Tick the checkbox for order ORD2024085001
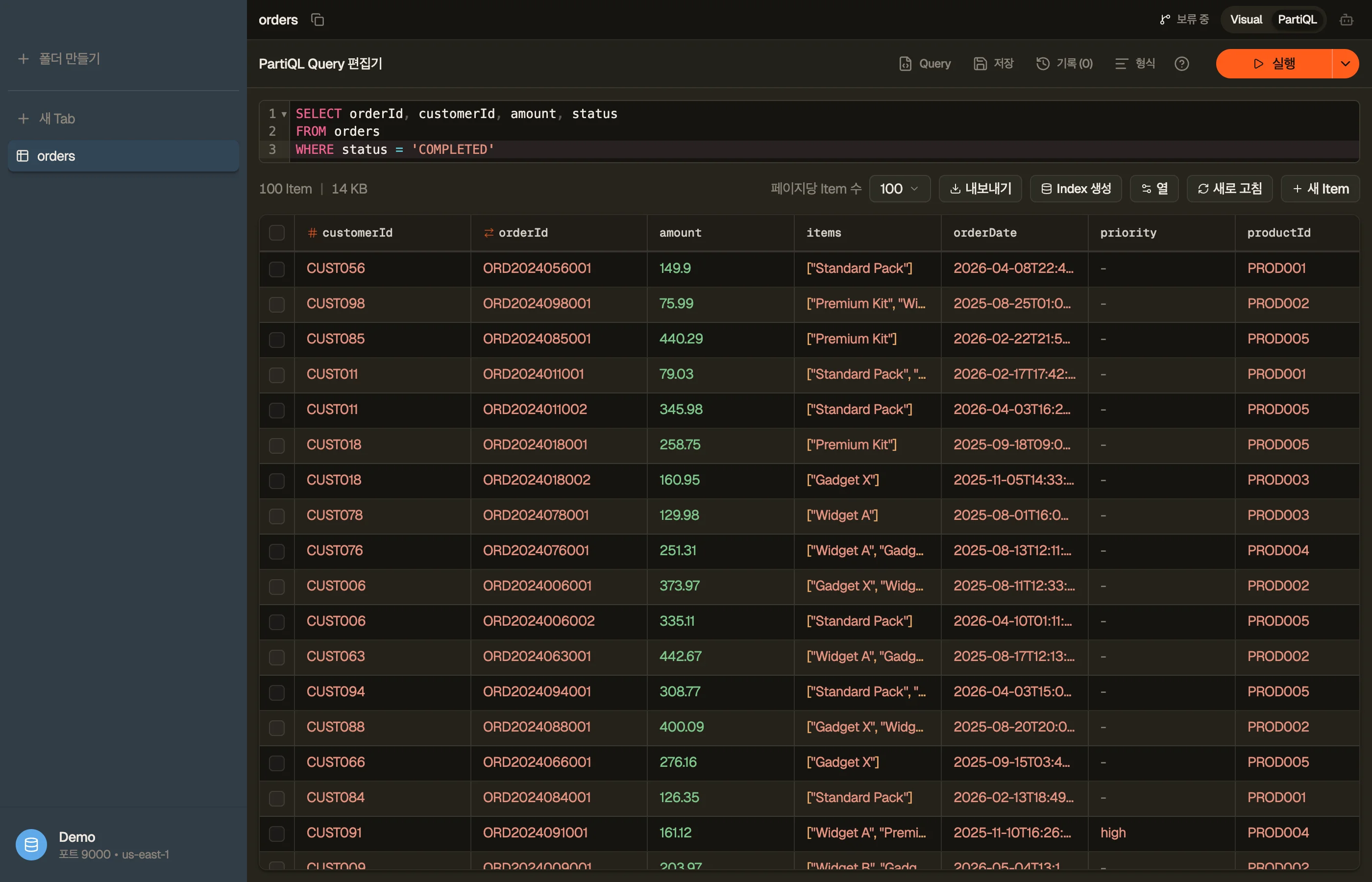1372x882 pixels. point(276,339)
